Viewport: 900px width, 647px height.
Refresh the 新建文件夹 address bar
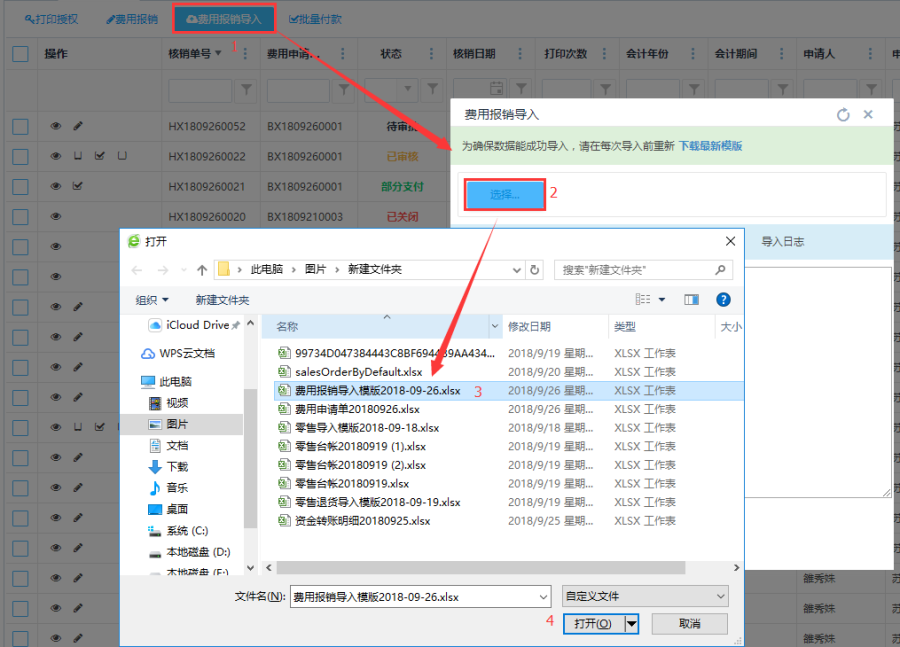pos(535,270)
